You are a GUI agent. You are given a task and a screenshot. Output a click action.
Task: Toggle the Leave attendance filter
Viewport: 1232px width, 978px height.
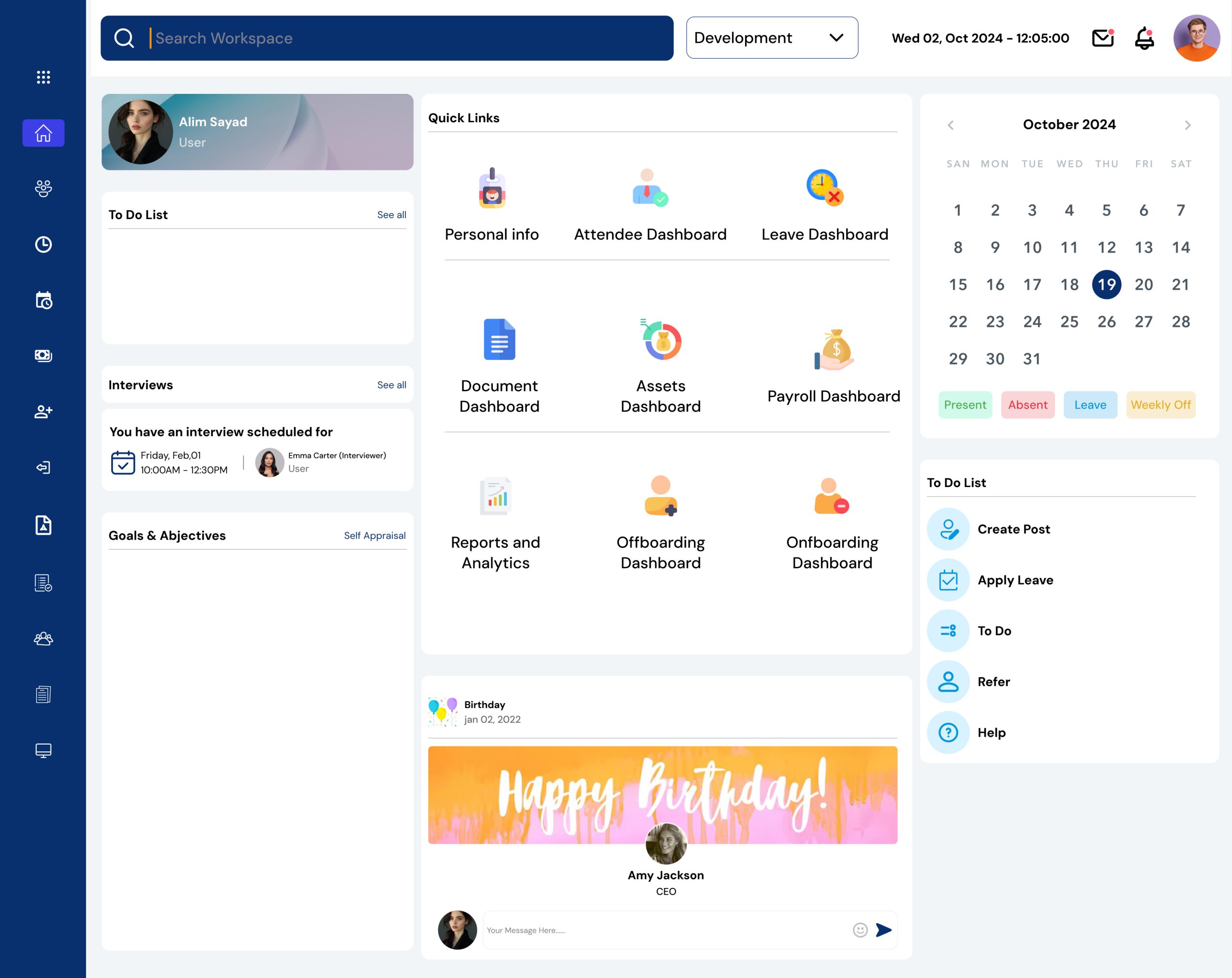(1090, 404)
